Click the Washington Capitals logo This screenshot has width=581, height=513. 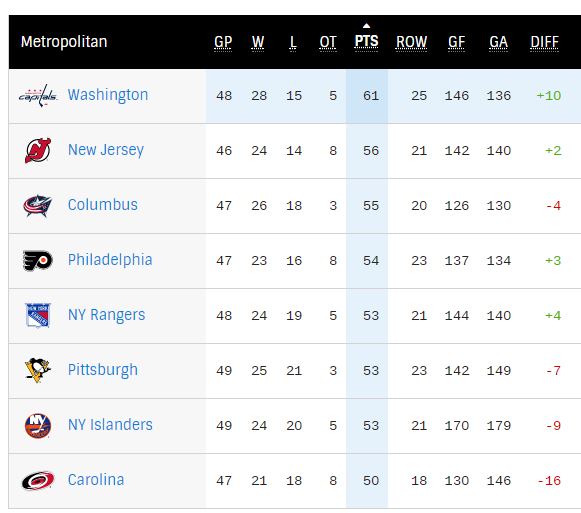point(38,96)
